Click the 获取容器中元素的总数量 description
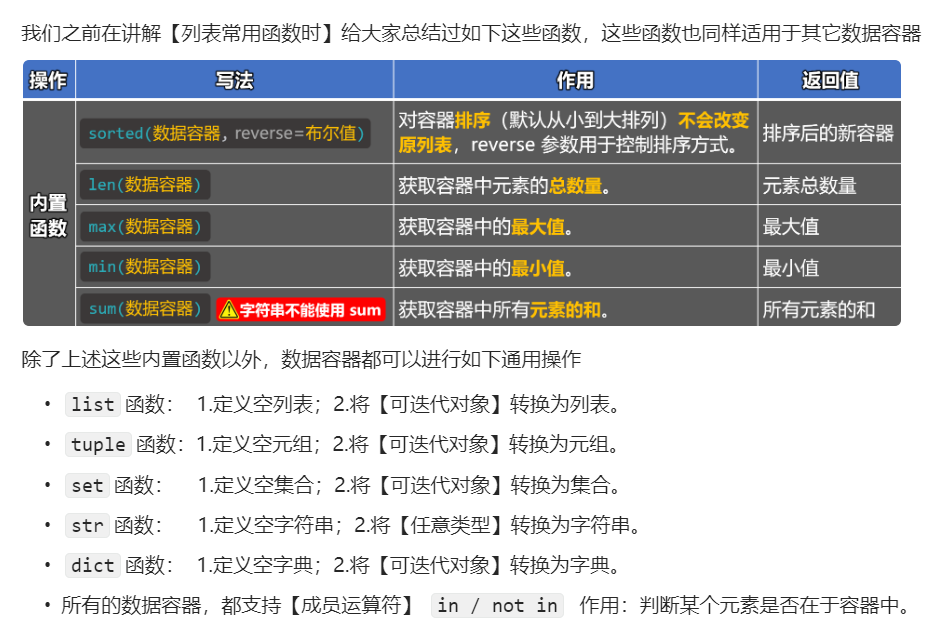Screen dimensions: 950x634 (x=504, y=185)
